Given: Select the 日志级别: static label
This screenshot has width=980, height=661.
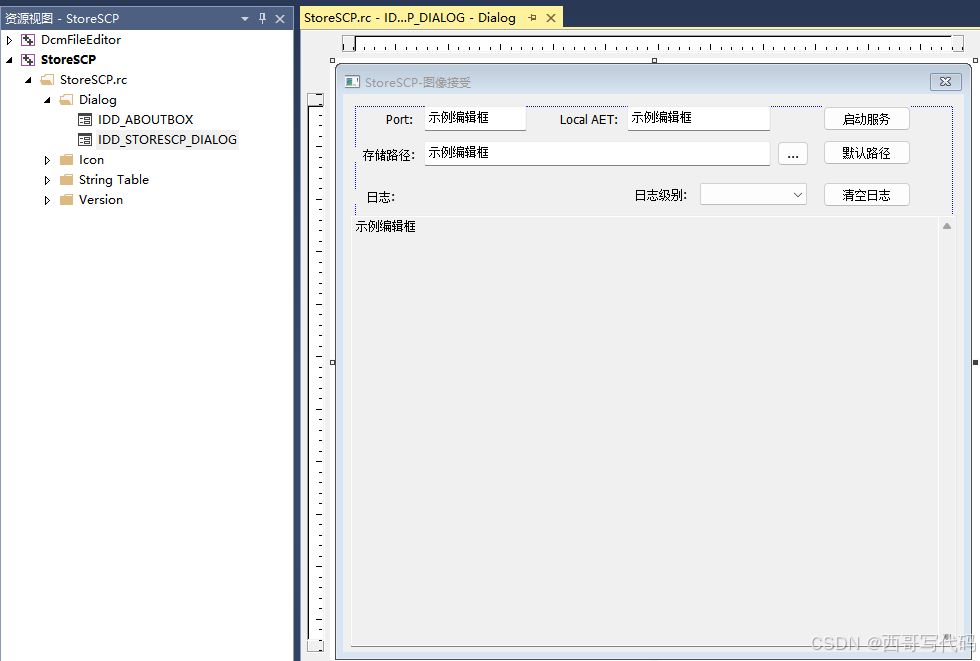Looking at the screenshot, I should 661,195.
